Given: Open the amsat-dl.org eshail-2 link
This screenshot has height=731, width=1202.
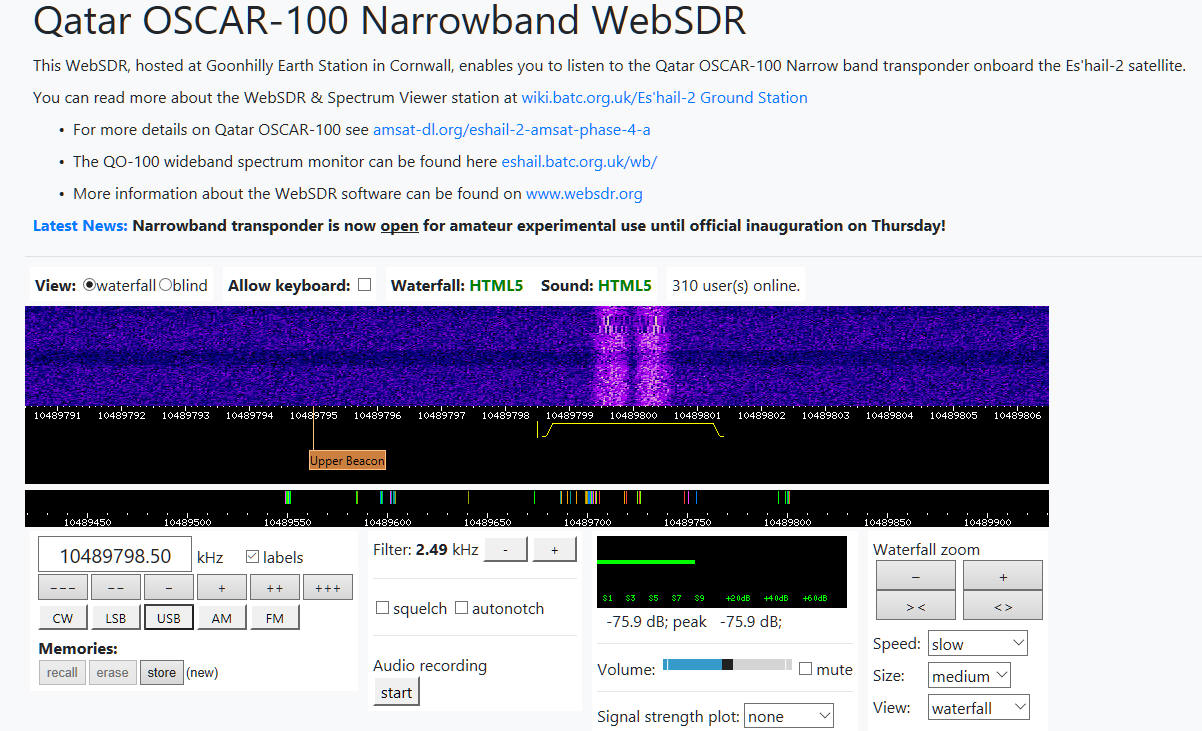Looking at the screenshot, I should coord(512,130).
